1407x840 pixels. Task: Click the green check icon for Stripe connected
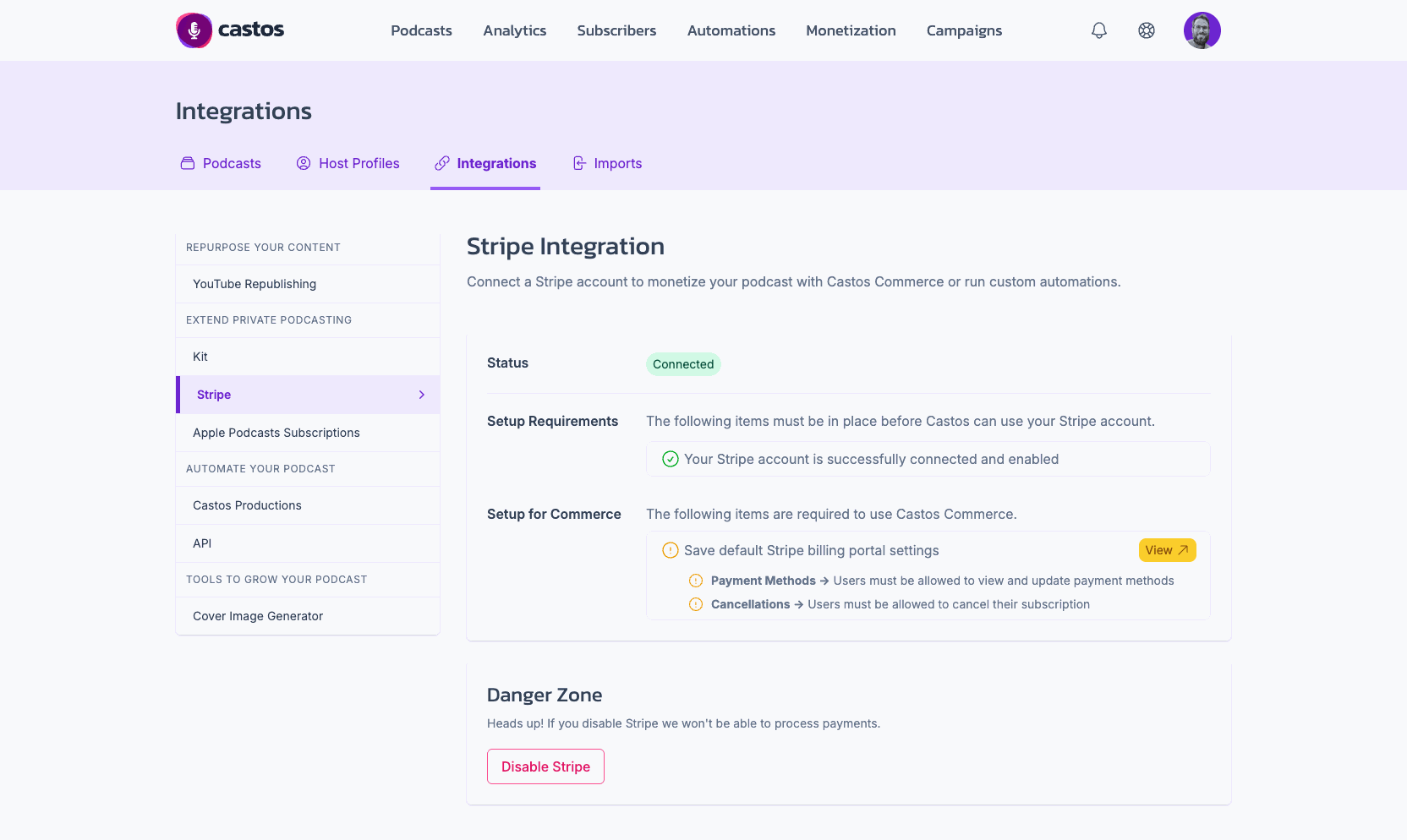[671, 459]
